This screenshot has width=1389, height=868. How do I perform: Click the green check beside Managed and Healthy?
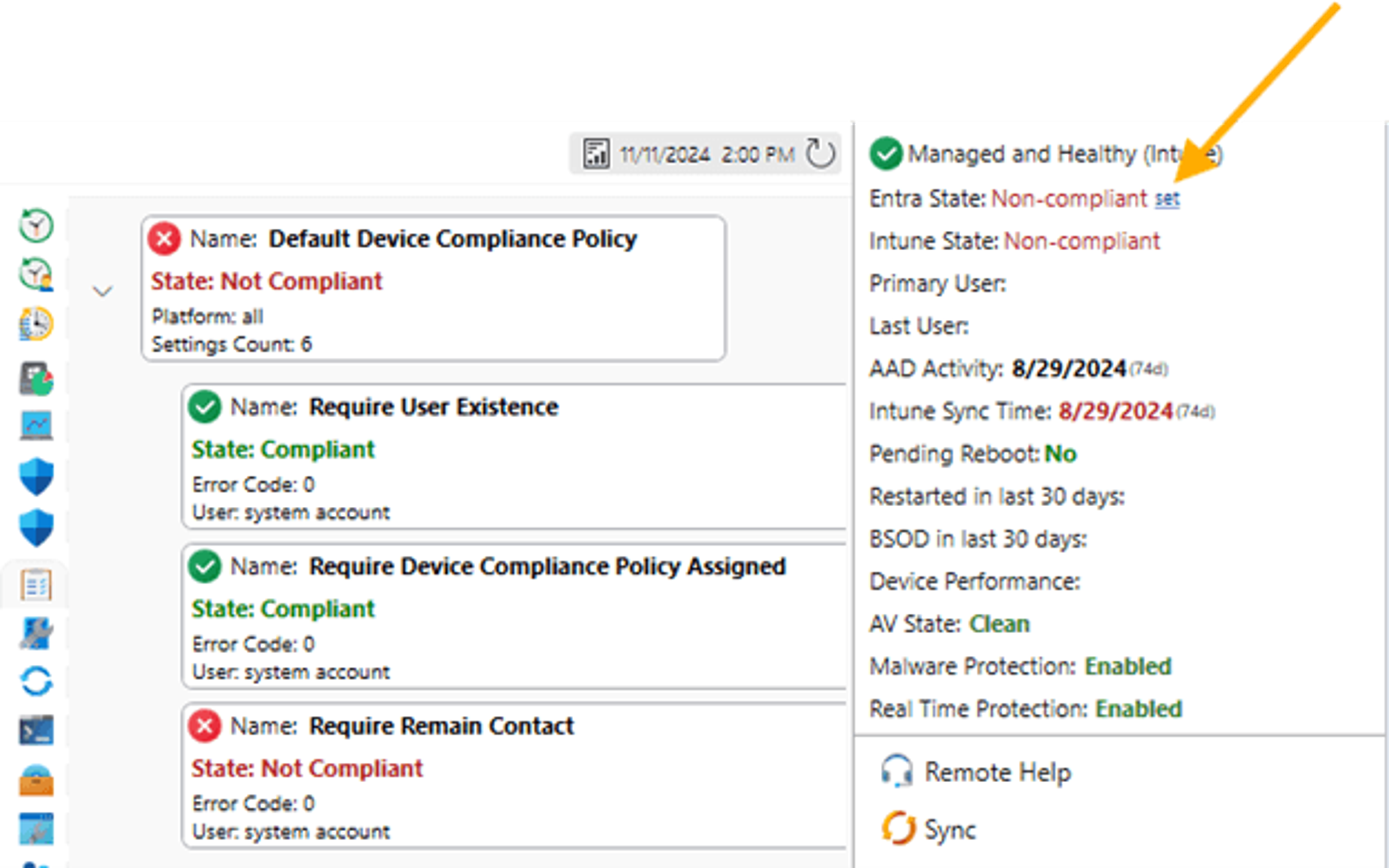pyautogui.click(x=885, y=153)
